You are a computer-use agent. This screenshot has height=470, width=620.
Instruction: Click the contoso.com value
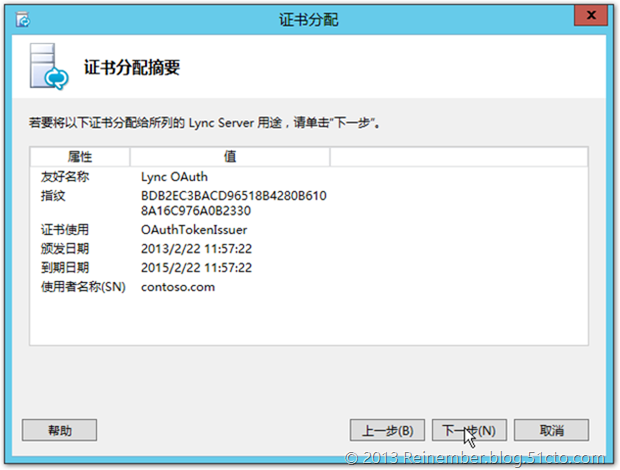point(178,287)
